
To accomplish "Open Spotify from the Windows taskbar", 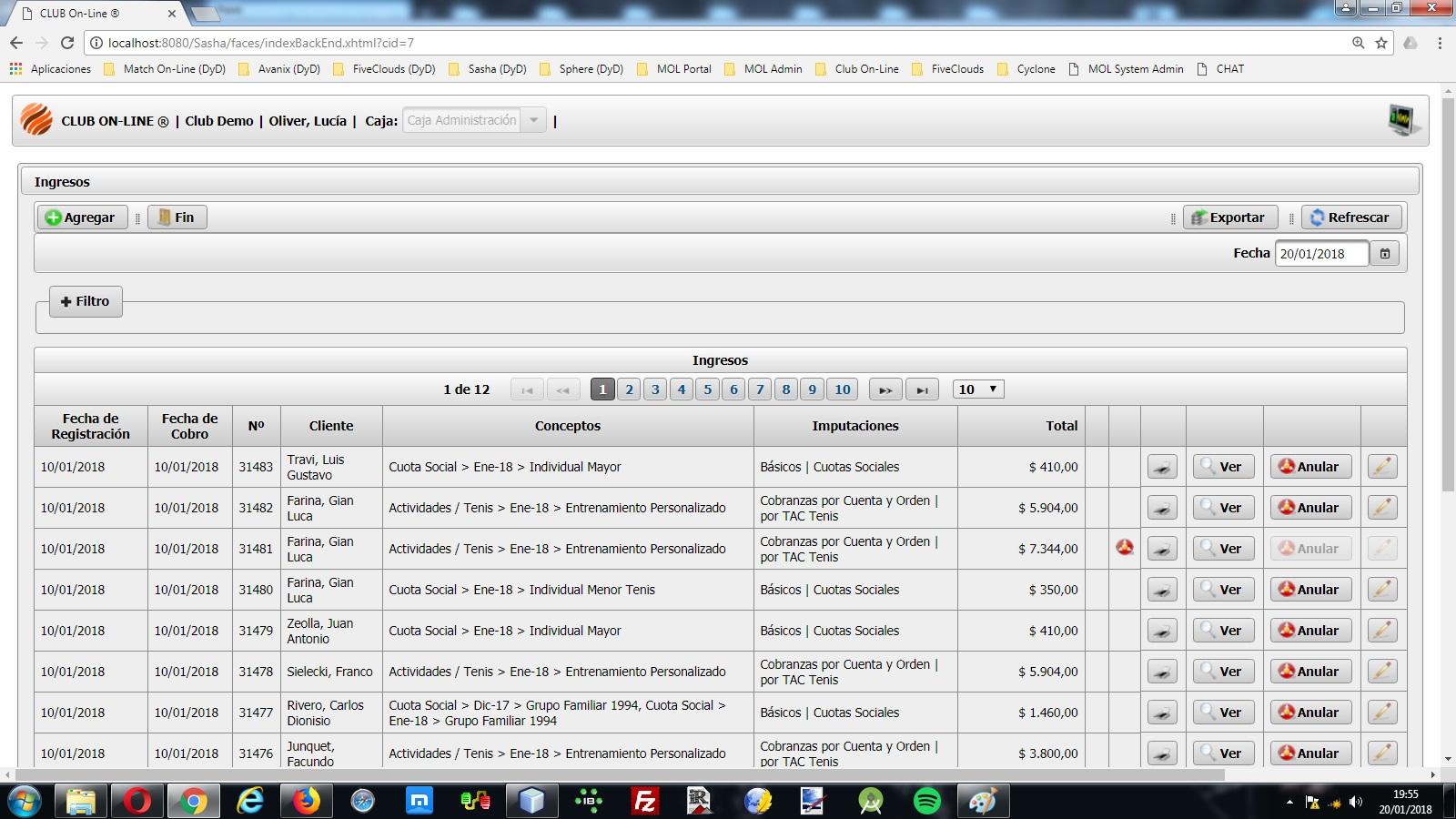I will coord(926,801).
